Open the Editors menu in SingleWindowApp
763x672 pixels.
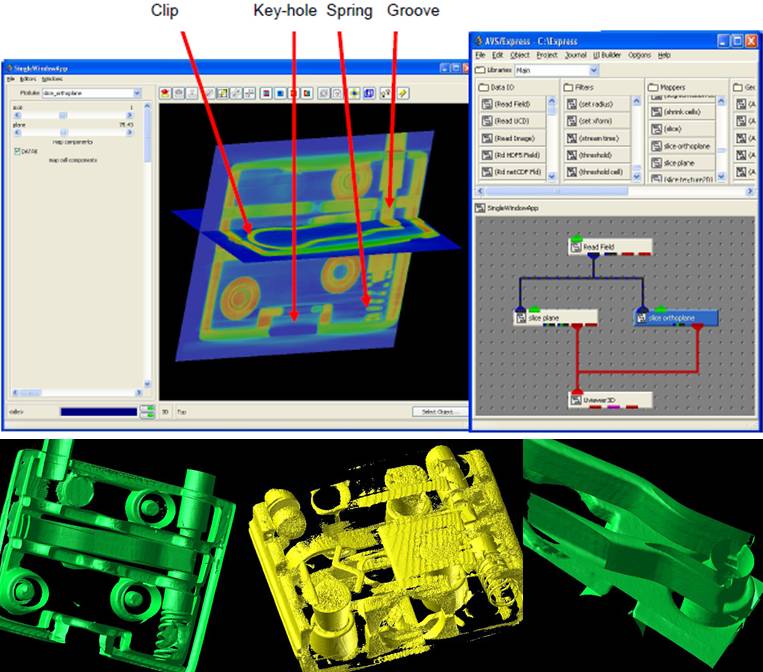click(x=27, y=78)
